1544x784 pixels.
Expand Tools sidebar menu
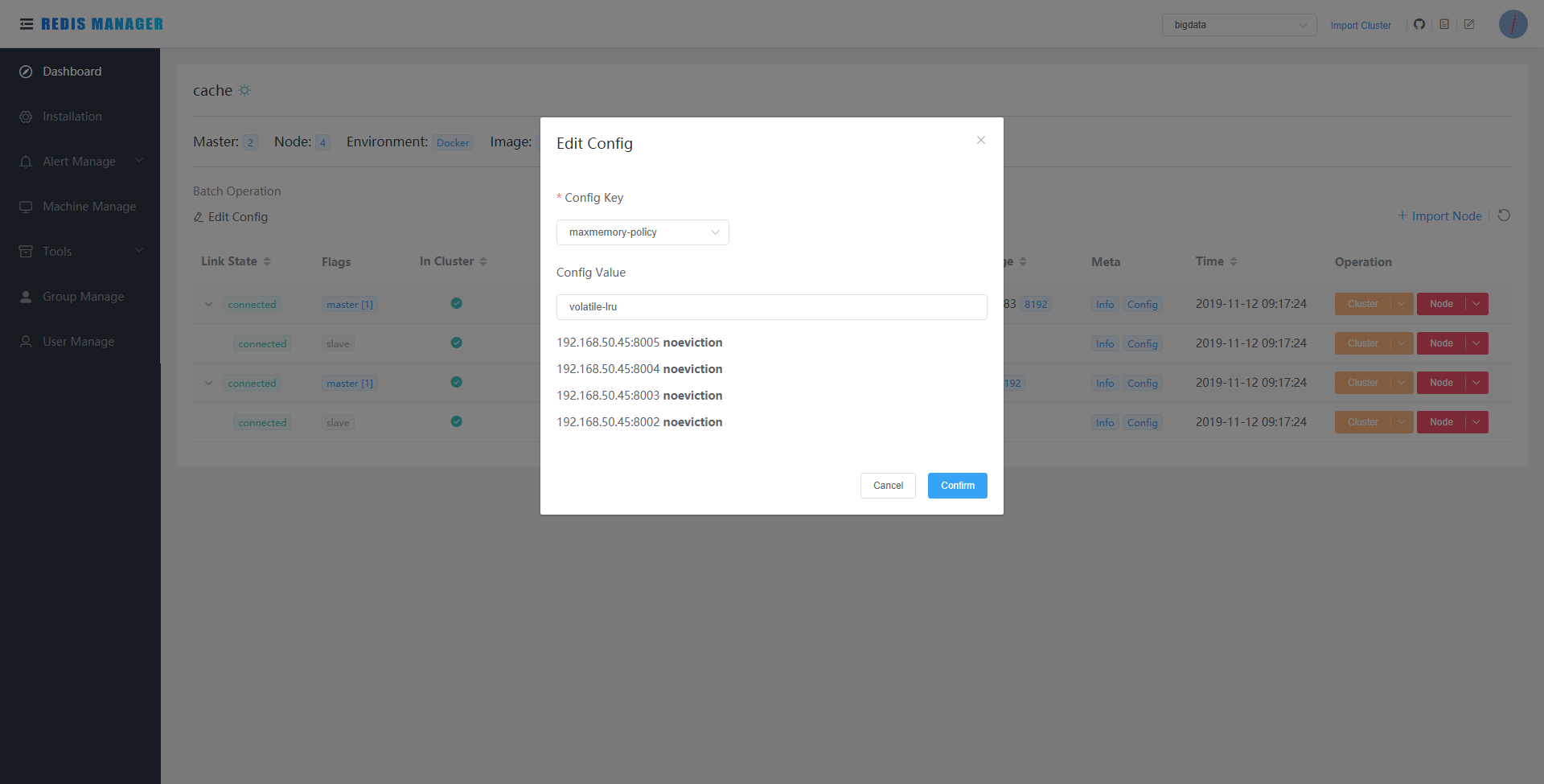[80, 252]
